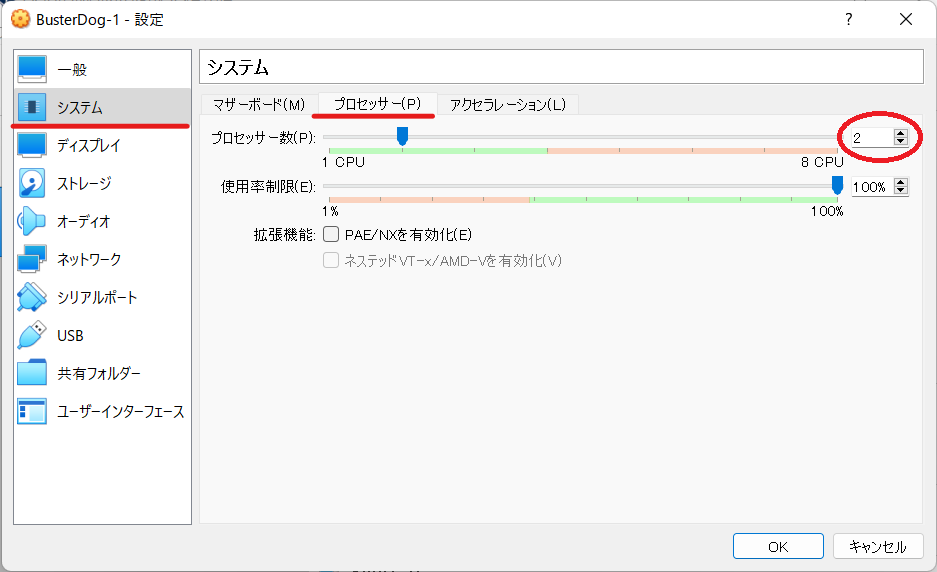Click the 100% execution cap field
Image resolution: width=937 pixels, height=572 pixels.
point(872,187)
